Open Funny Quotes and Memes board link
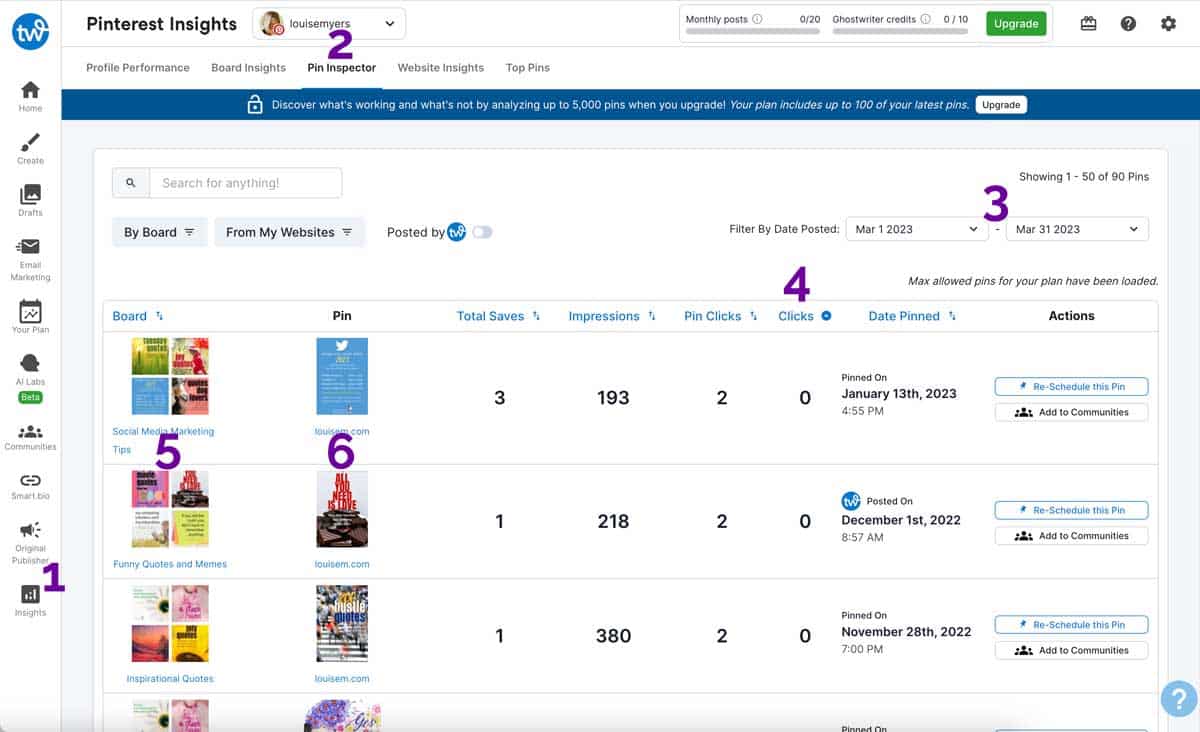 [170, 564]
